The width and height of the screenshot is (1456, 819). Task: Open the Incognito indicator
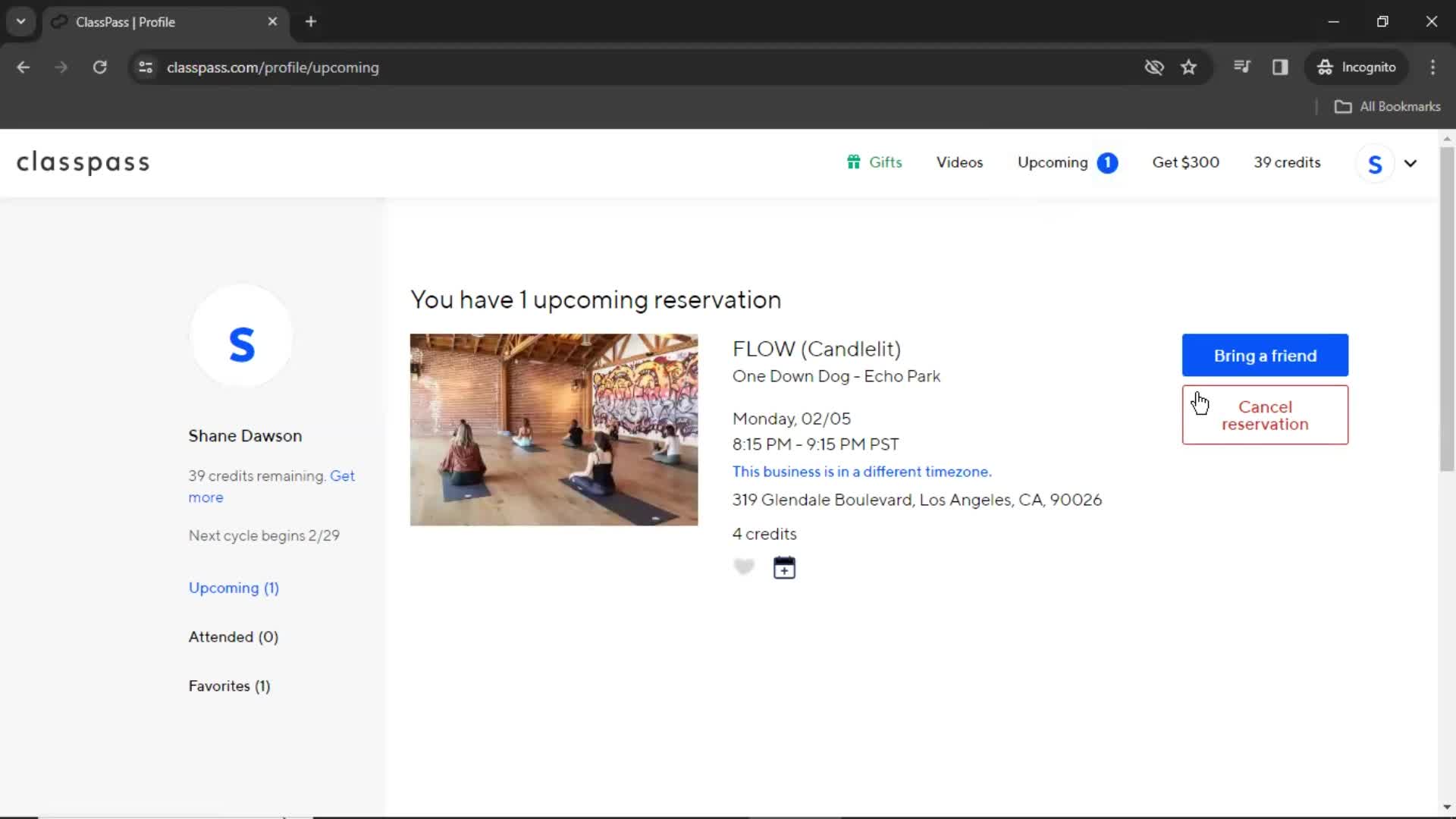click(x=1356, y=67)
